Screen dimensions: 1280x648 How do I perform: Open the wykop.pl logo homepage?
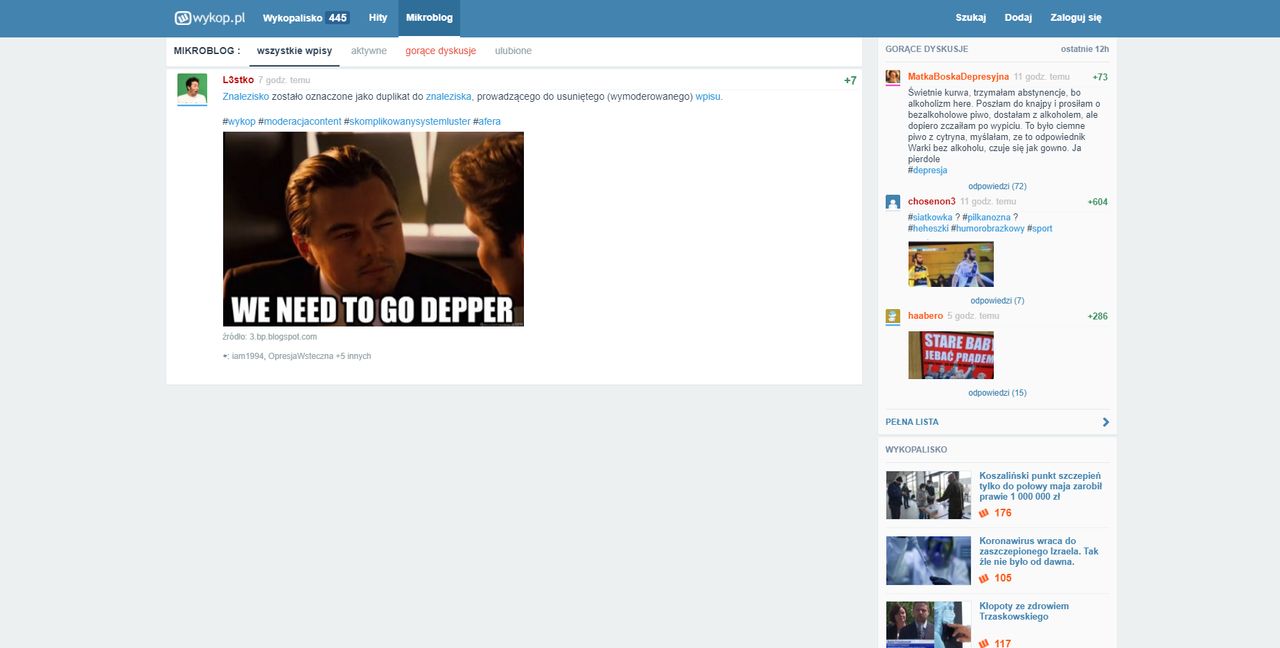coord(210,17)
